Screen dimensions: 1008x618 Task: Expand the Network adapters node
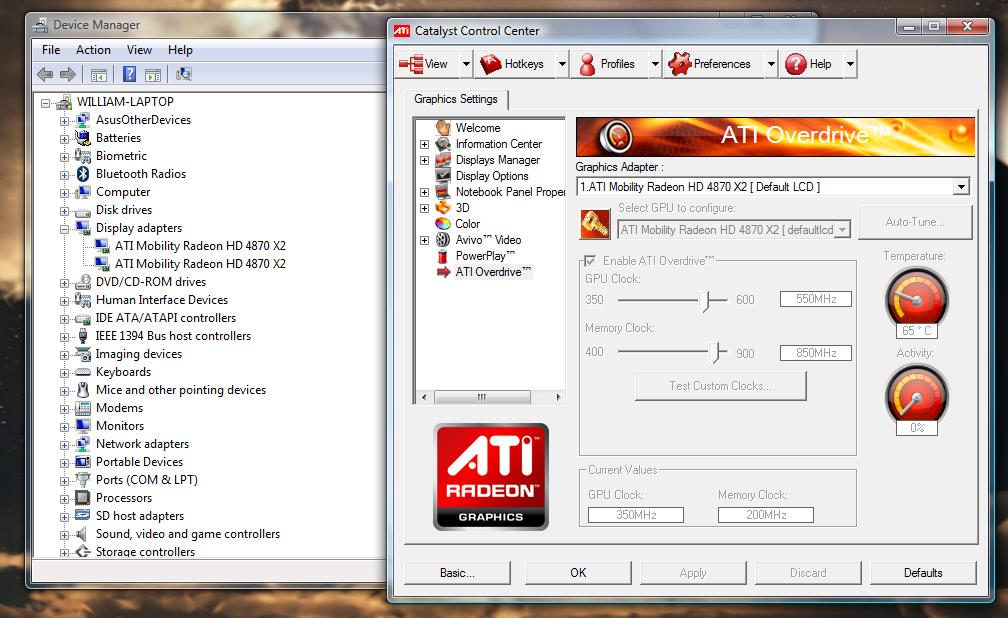point(64,445)
